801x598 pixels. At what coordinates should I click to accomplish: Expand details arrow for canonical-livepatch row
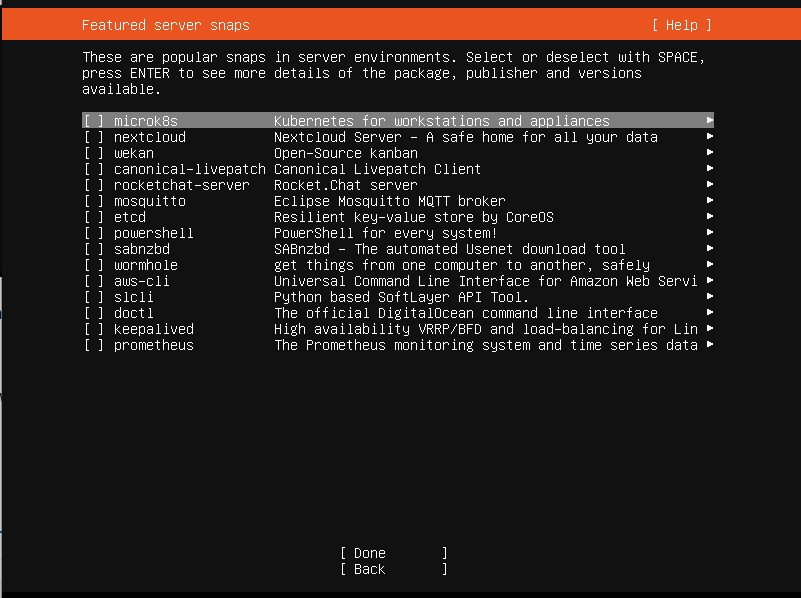click(710, 168)
